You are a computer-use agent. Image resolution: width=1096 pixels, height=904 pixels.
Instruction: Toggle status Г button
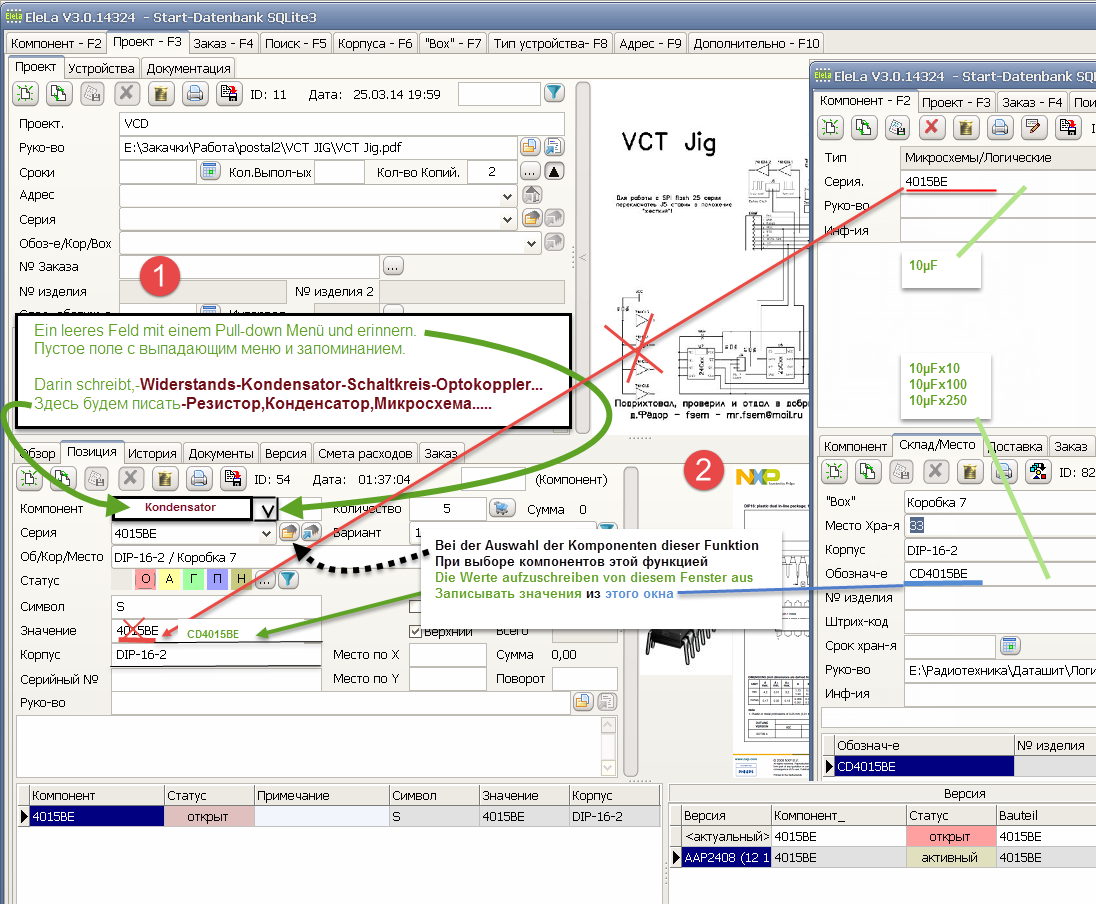point(193,579)
